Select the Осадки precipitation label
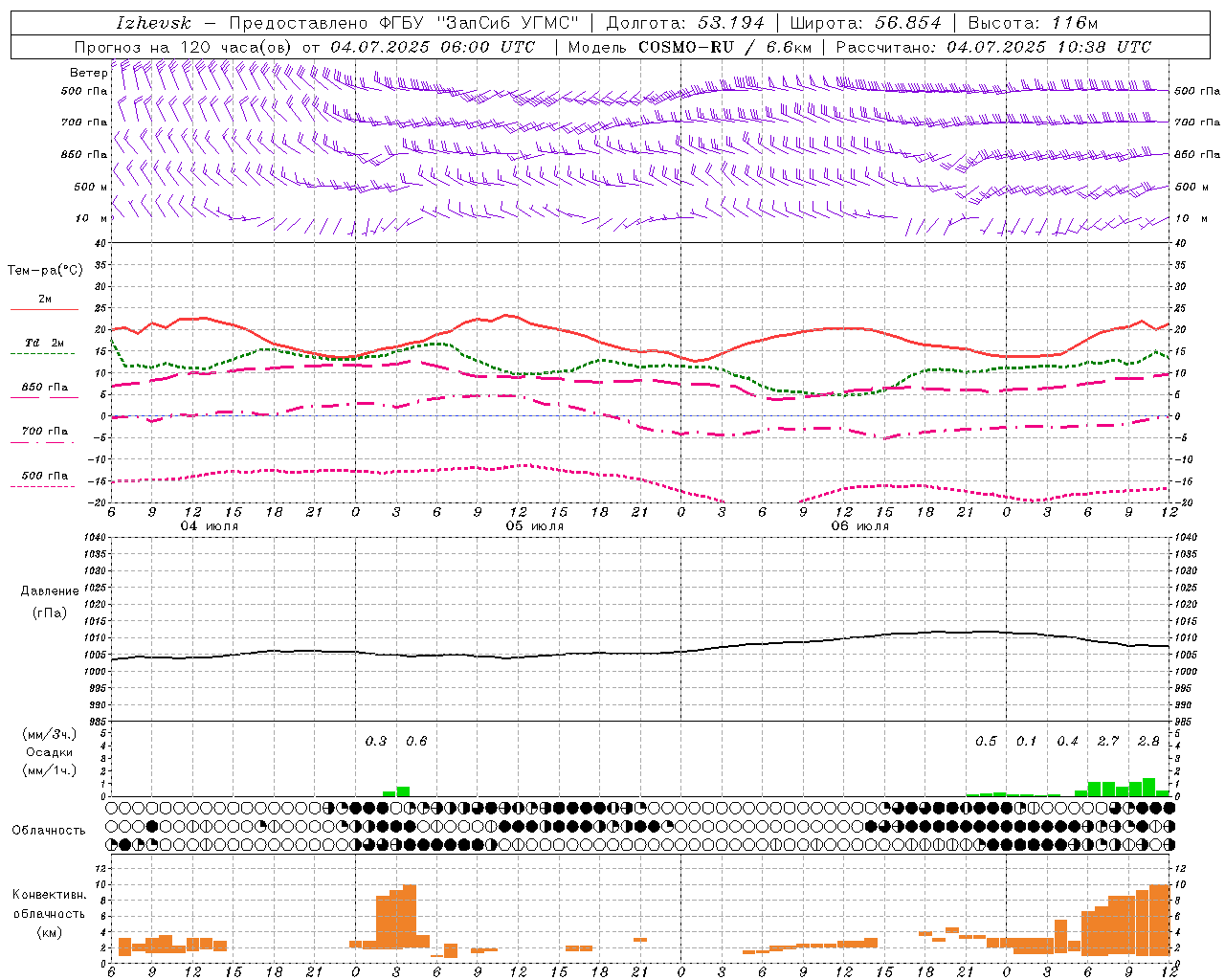The image size is (1225, 980). (49, 752)
